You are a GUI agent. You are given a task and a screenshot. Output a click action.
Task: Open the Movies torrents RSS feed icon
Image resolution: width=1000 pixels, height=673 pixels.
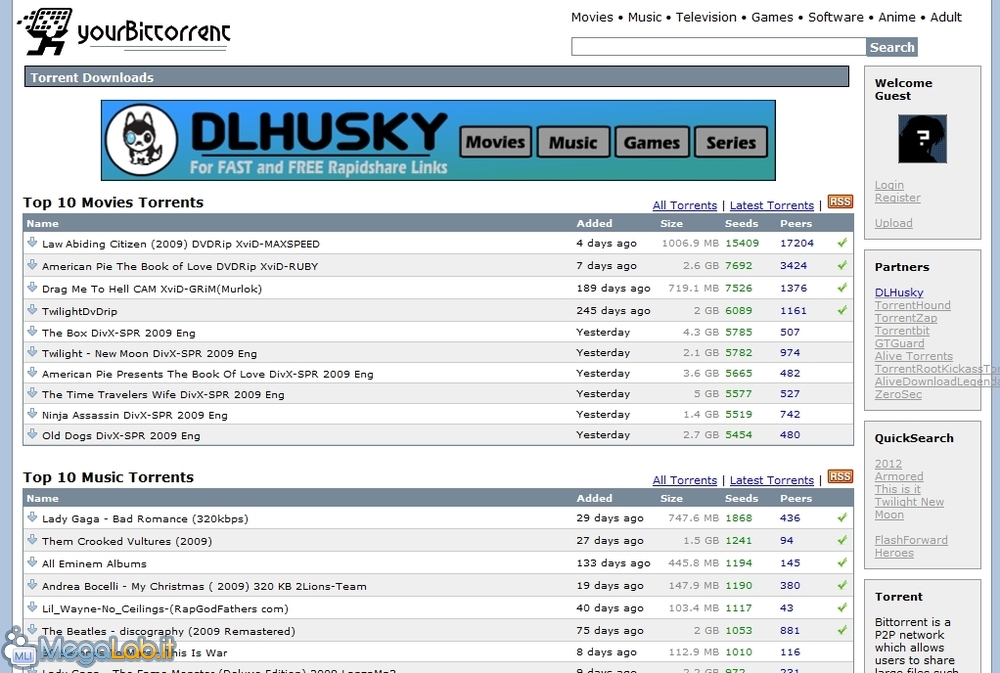840,202
